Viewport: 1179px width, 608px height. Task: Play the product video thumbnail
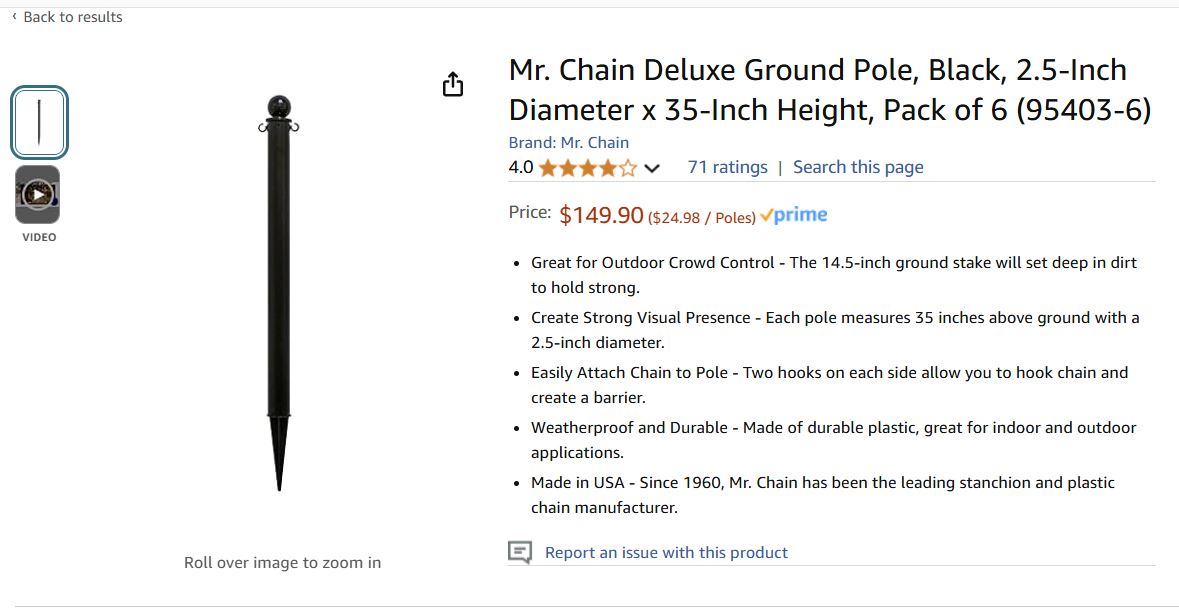point(38,194)
